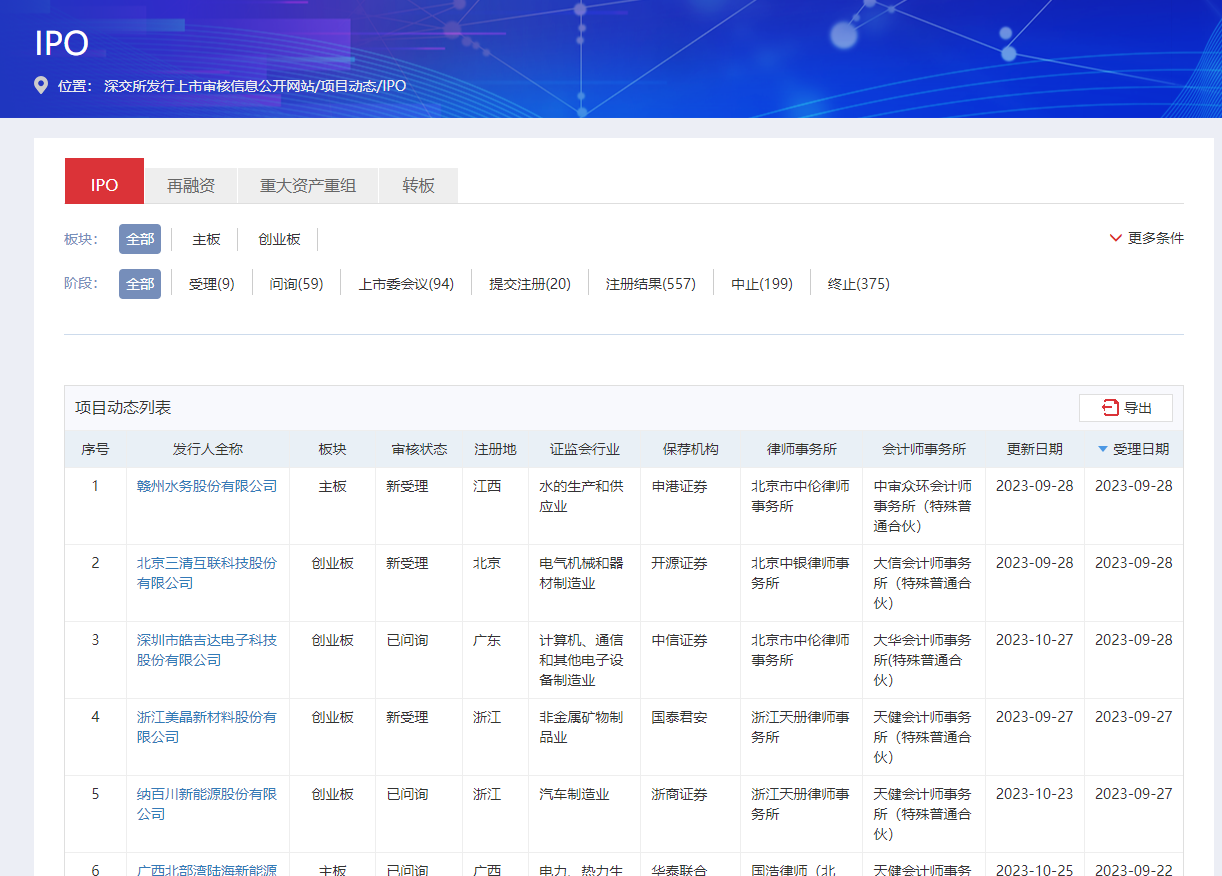Filter stage by 受理(9)
The width and height of the screenshot is (1222, 876).
pyautogui.click(x=211, y=284)
